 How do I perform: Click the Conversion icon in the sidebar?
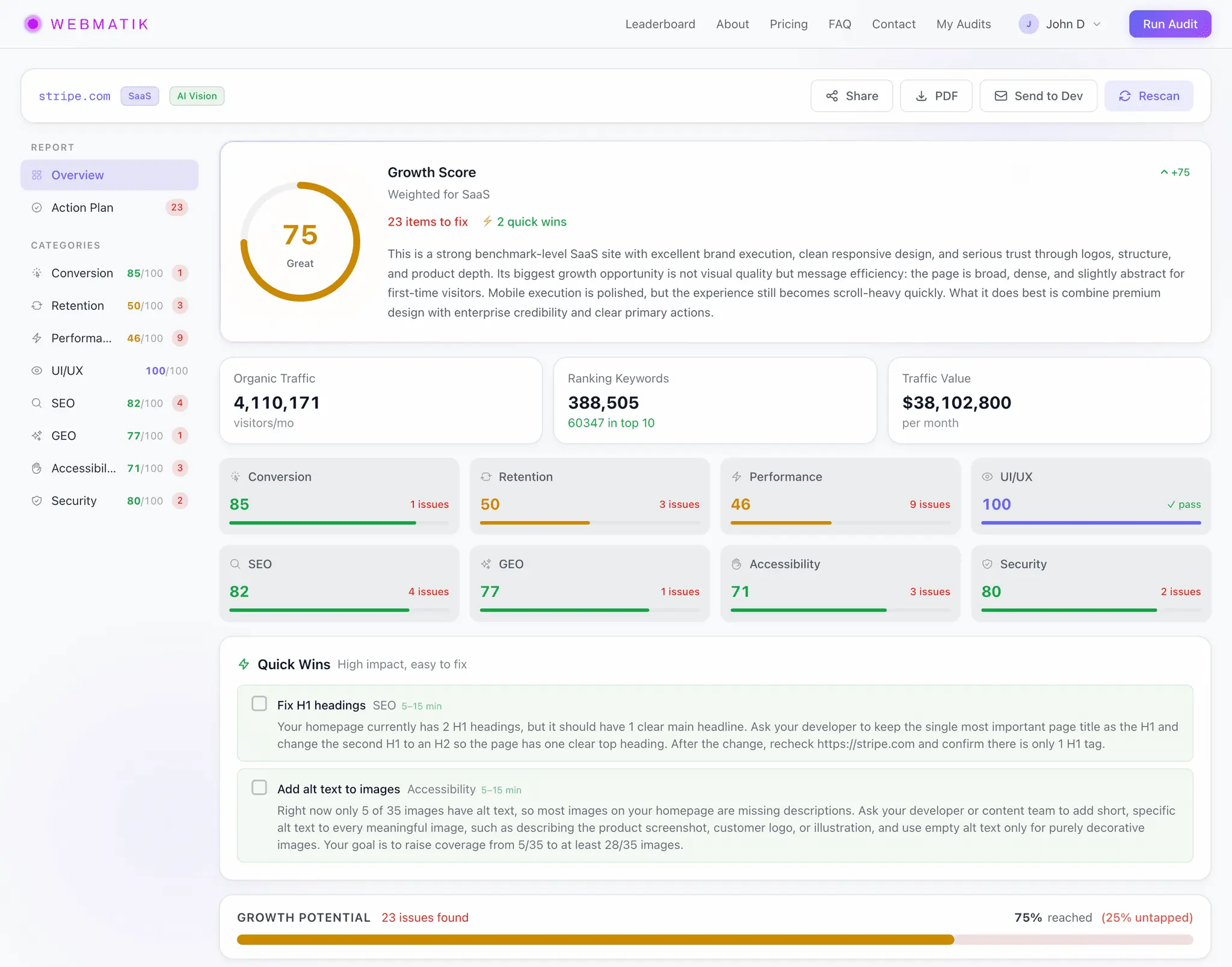click(x=37, y=273)
